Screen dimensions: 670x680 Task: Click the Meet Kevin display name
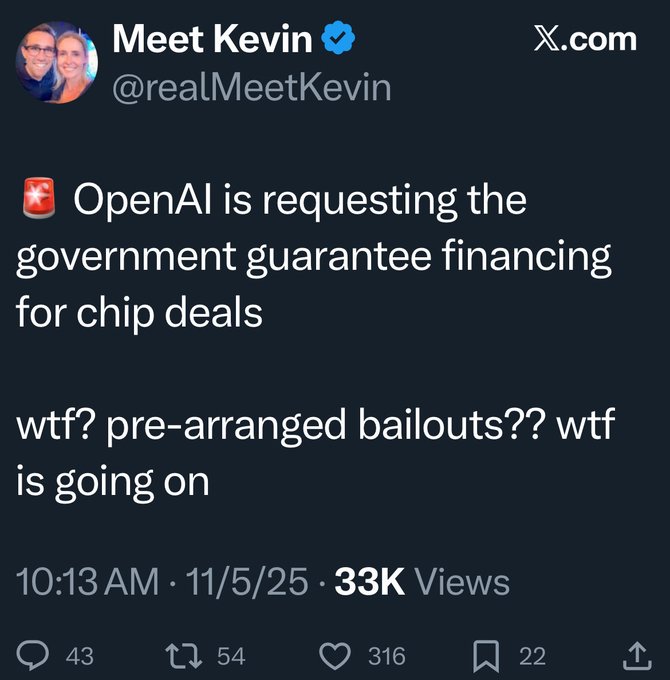(x=212, y=40)
